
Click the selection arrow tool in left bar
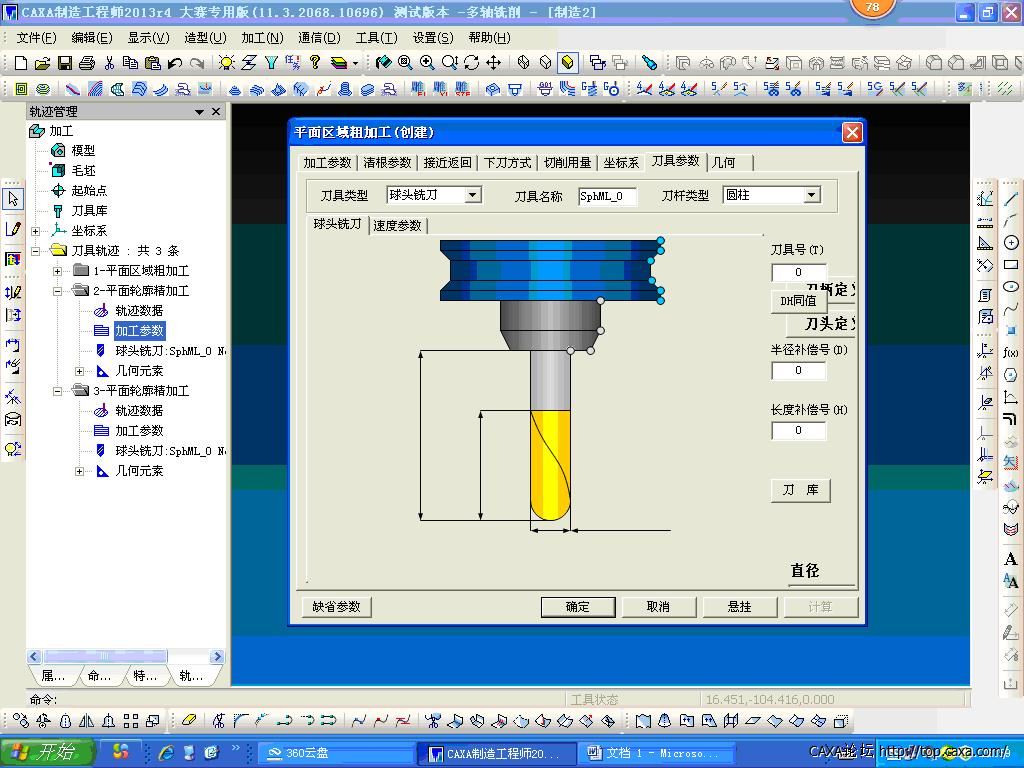[13, 199]
